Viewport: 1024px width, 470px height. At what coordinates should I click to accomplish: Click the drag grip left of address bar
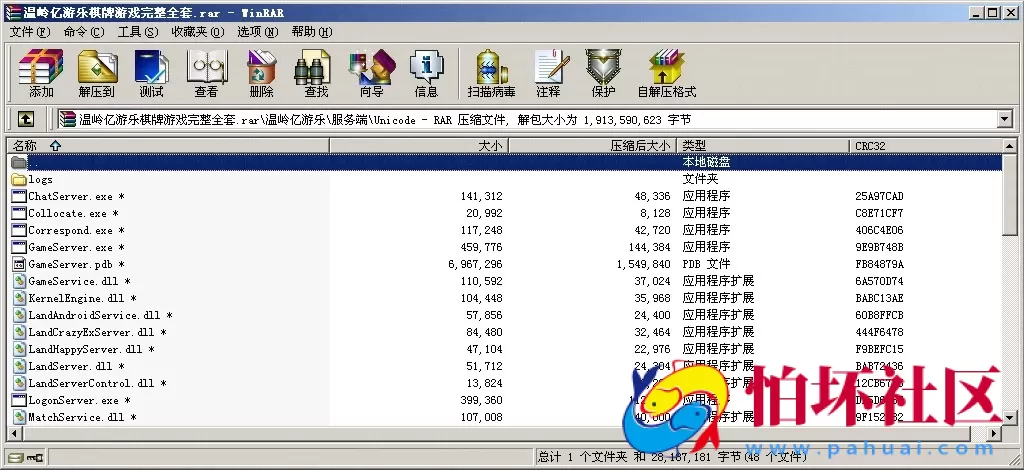pyautogui.click(x=50, y=119)
